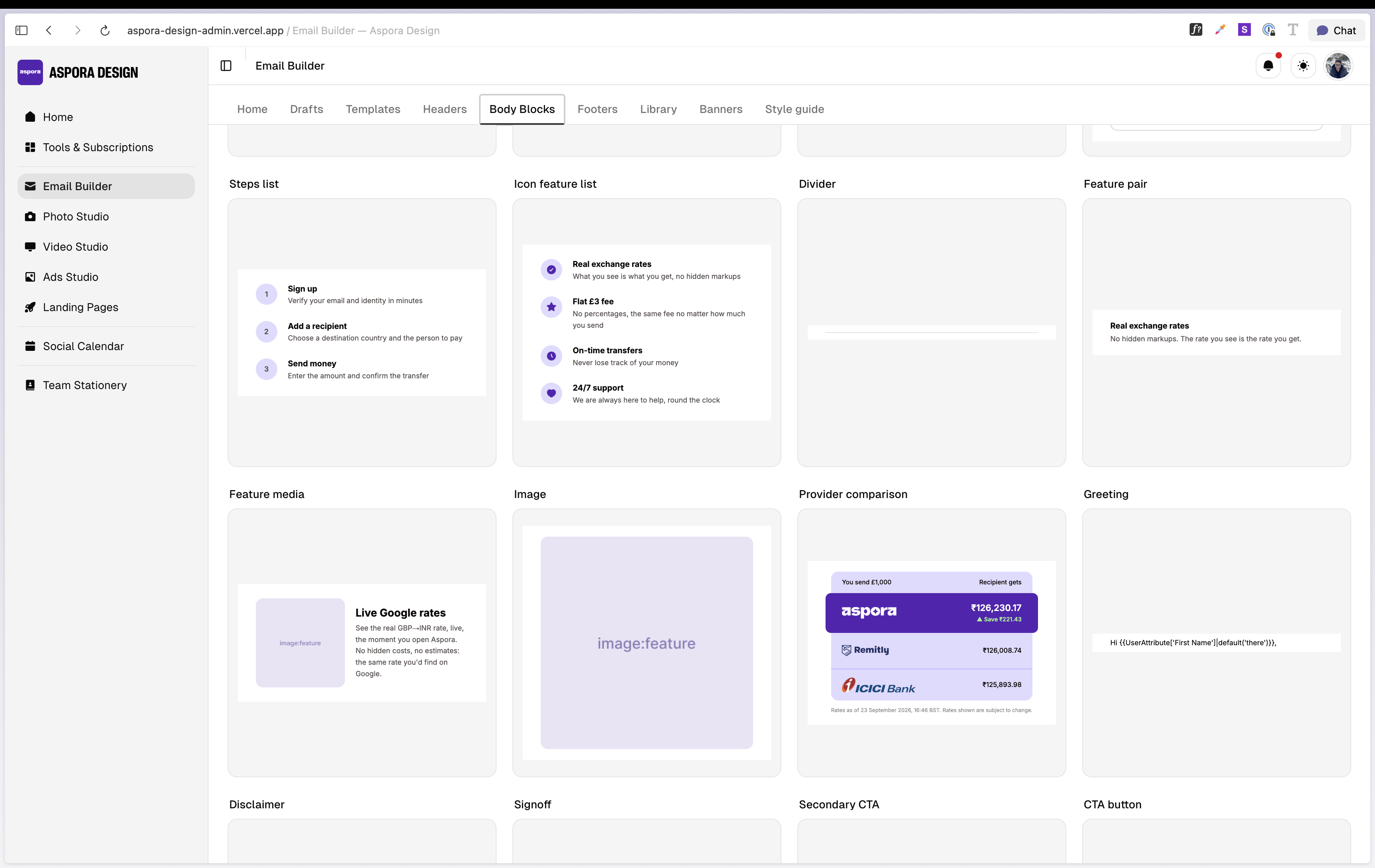Click the step 2 number badge

[266, 332]
